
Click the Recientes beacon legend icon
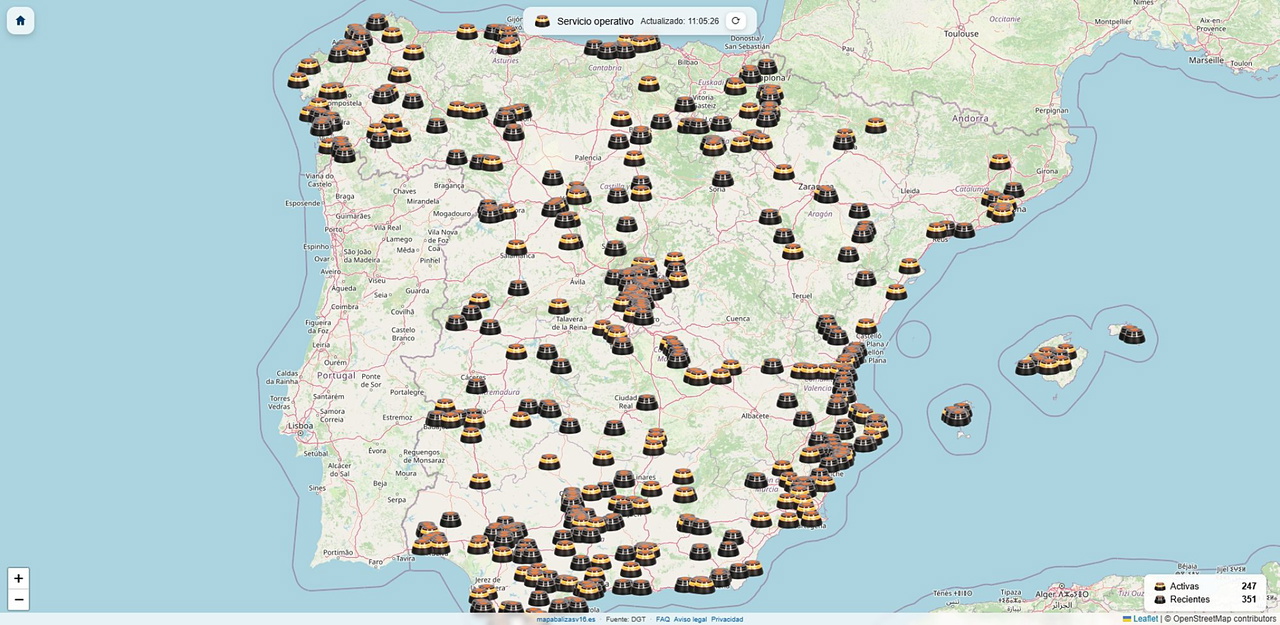coord(1160,600)
